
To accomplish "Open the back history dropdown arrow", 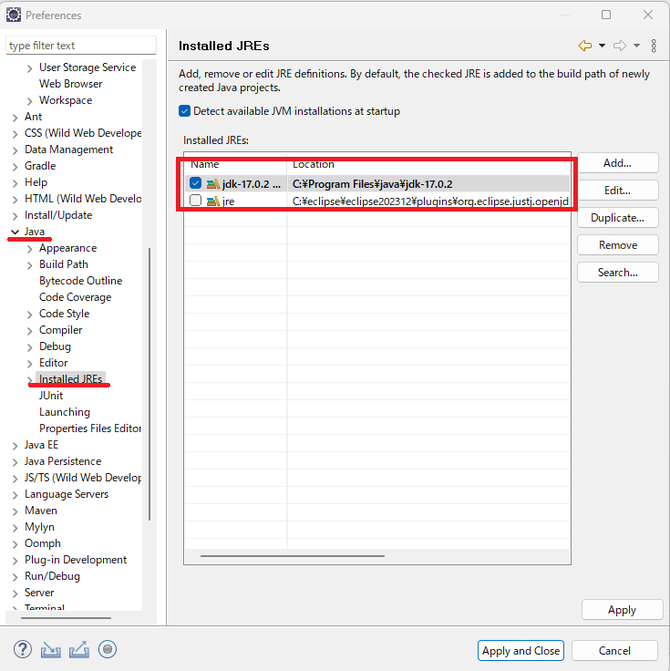I will 602,45.
